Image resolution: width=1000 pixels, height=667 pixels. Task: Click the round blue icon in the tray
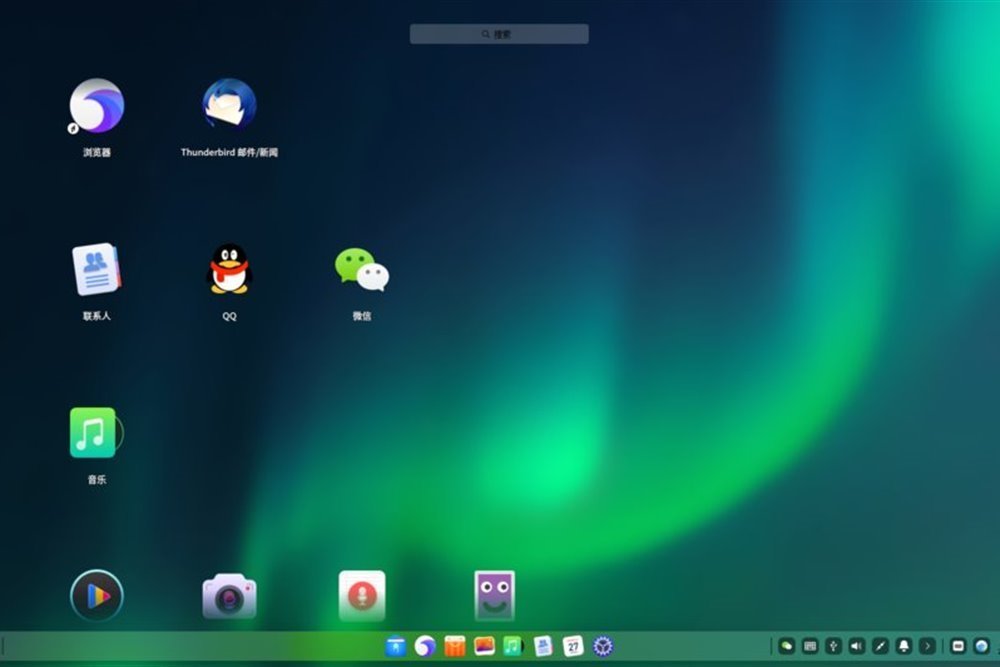click(982, 646)
